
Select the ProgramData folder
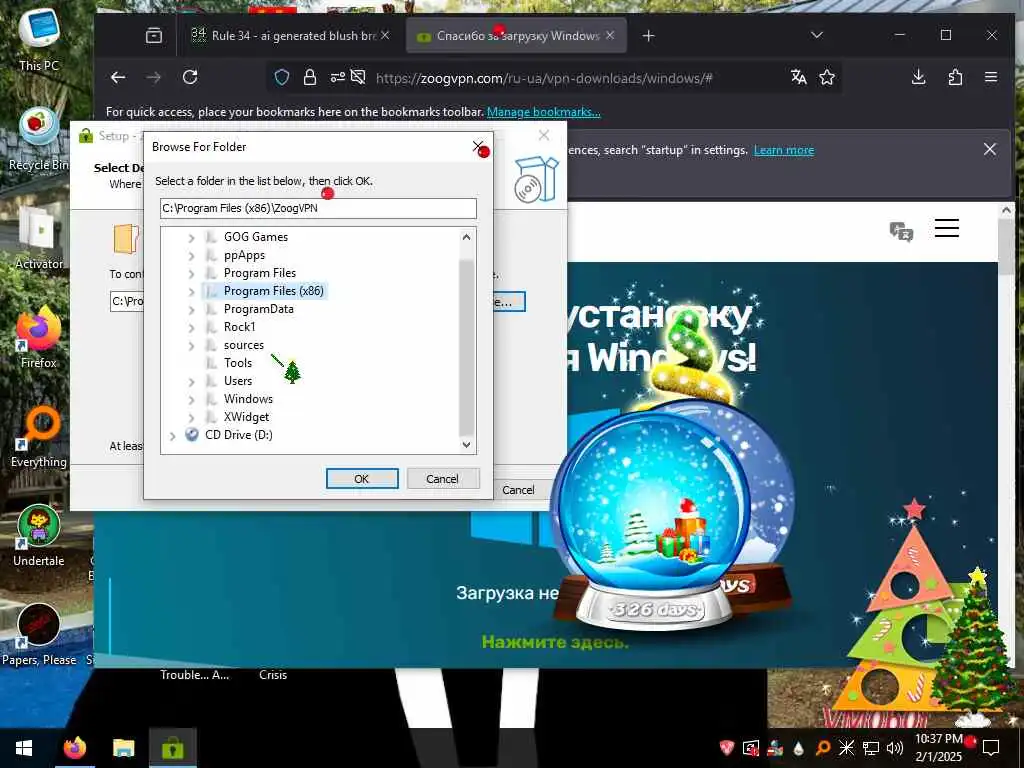[x=259, y=309]
